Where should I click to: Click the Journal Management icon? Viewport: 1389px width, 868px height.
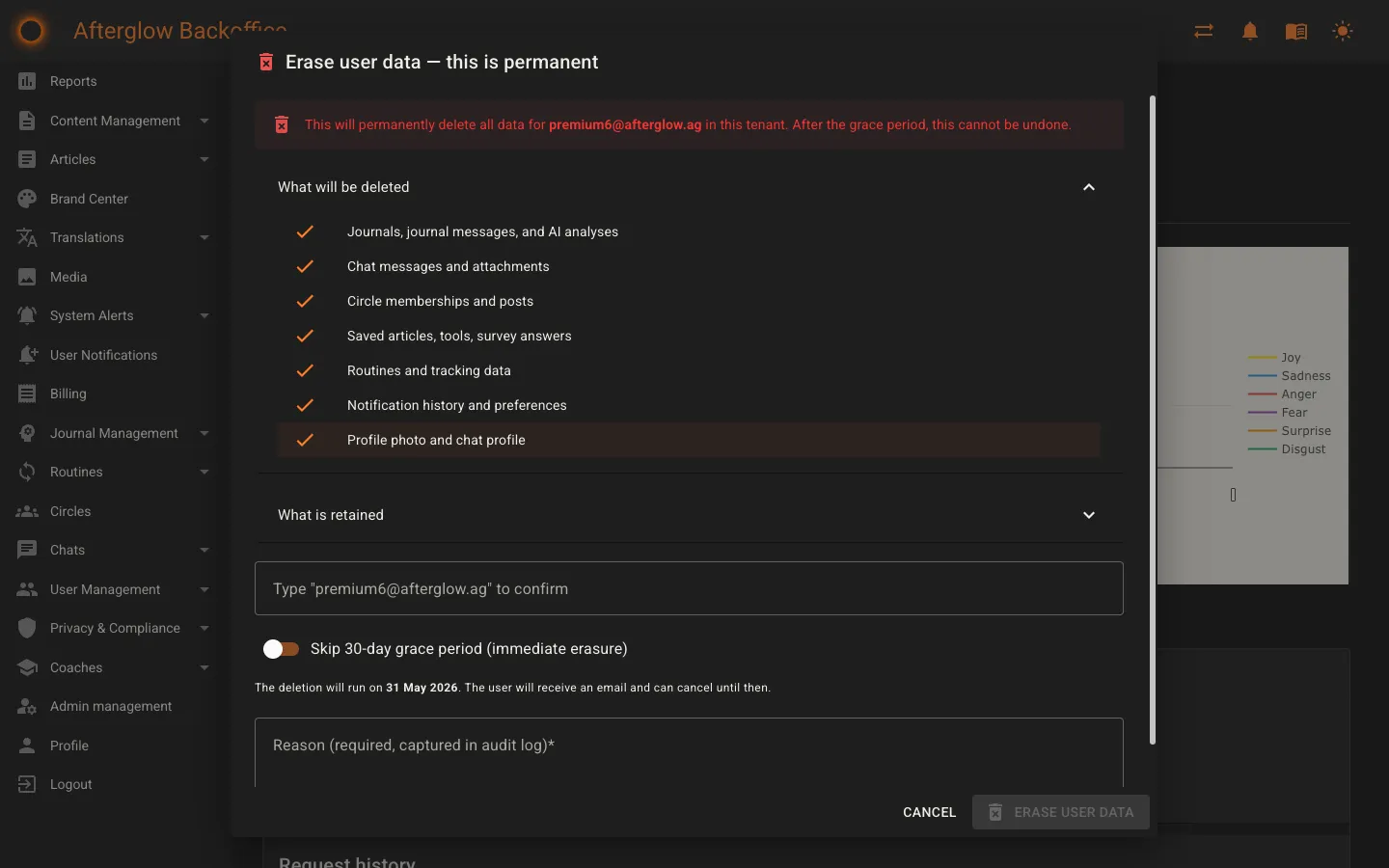point(27,433)
